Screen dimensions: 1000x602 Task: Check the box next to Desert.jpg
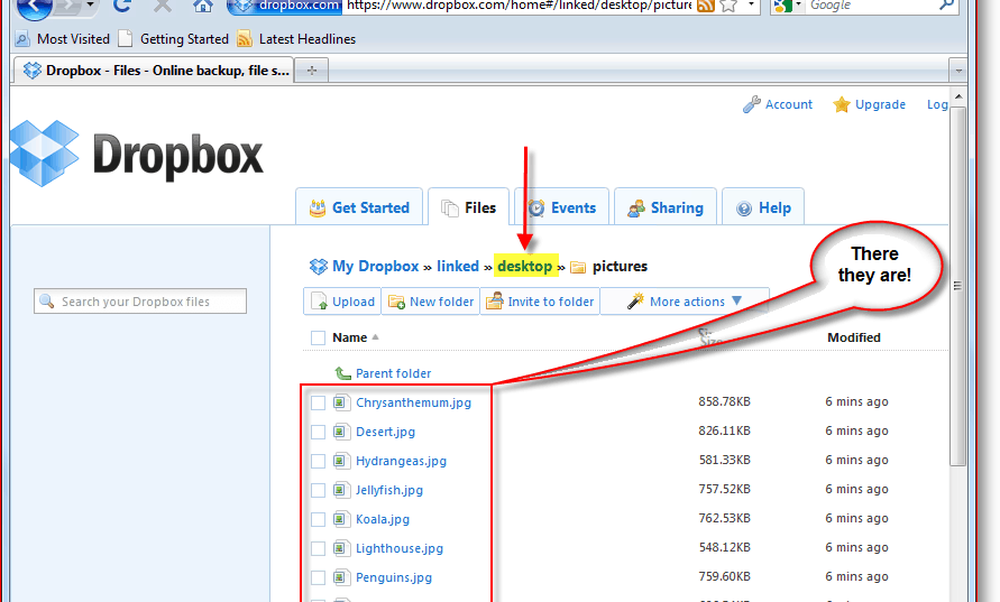(x=318, y=432)
